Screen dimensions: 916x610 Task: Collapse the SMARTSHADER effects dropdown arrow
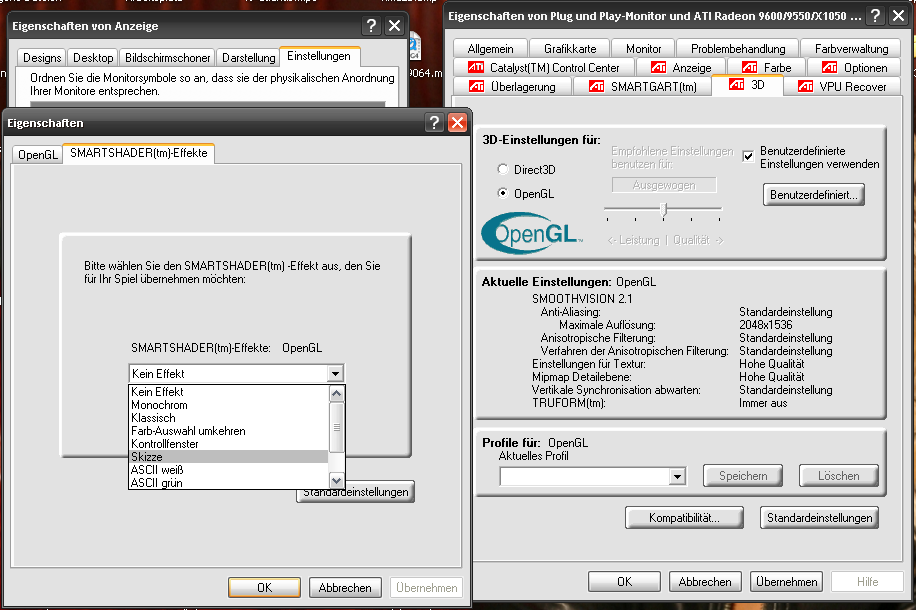pos(335,373)
